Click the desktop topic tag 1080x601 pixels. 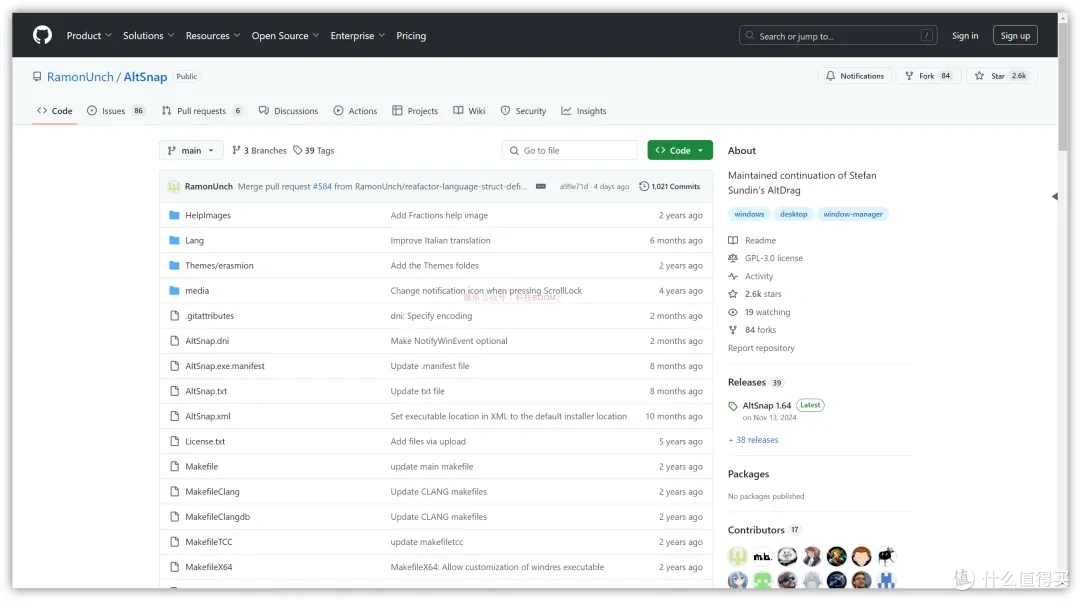793,214
